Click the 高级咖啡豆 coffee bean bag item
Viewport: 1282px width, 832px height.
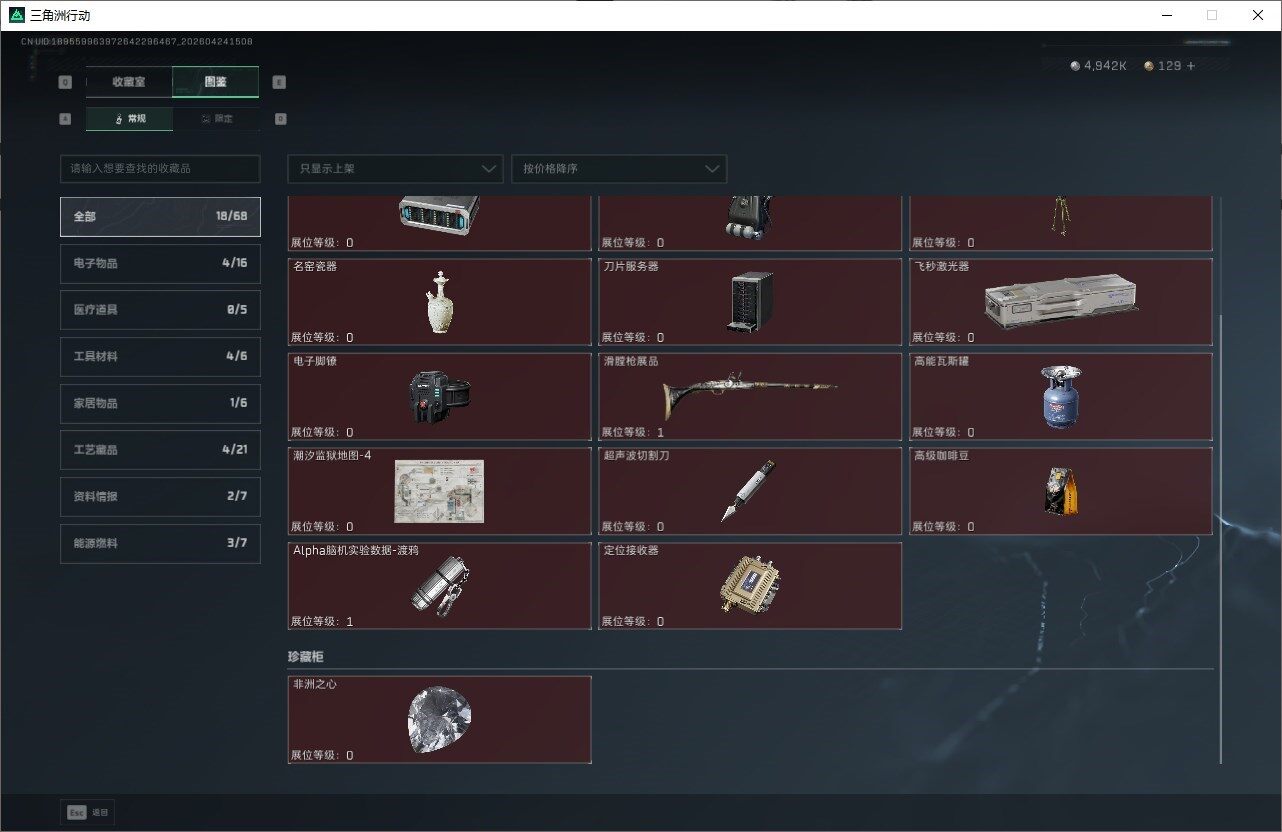pyautogui.click(x=1061, y=491)
